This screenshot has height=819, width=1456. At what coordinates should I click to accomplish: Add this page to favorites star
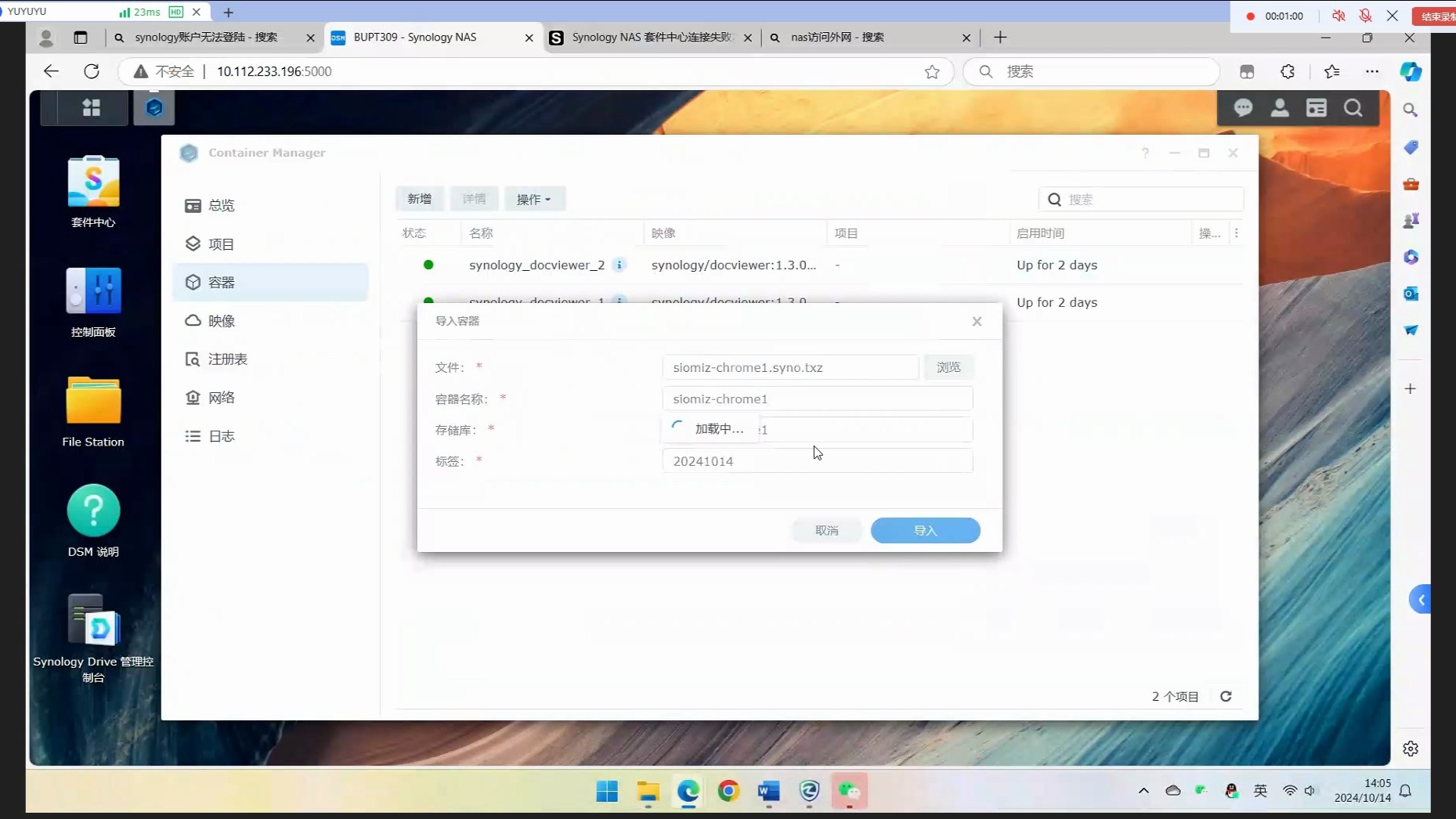(932, 72)
